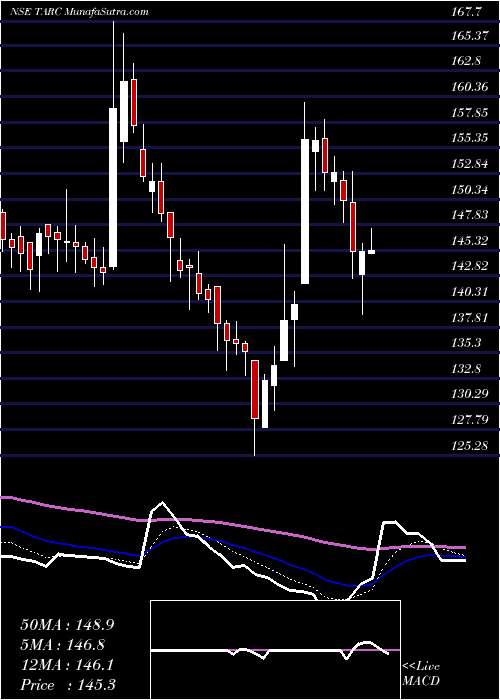Viewport: 500px width, 700px height.
Task: Click the 130.29 price axis label
Action: (469, 395)
